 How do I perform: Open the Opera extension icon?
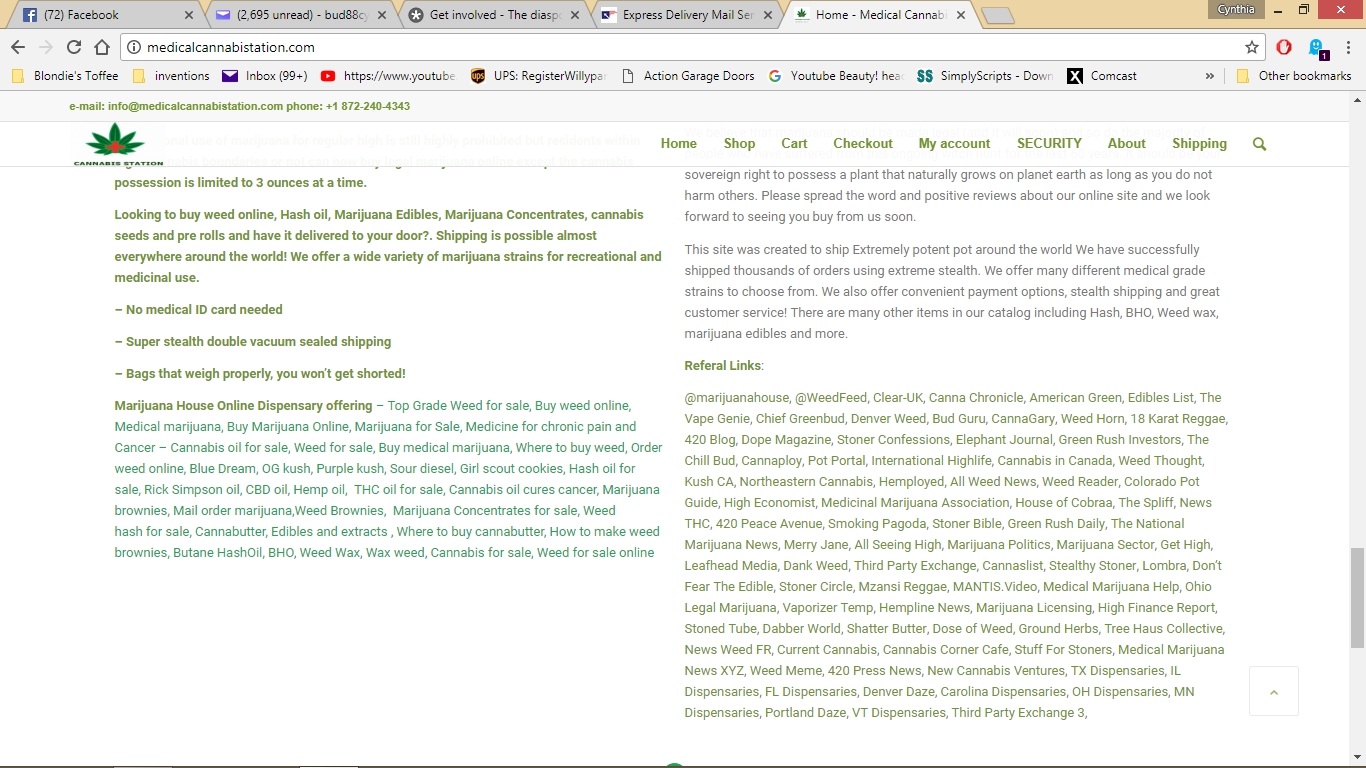point(1284,47)
